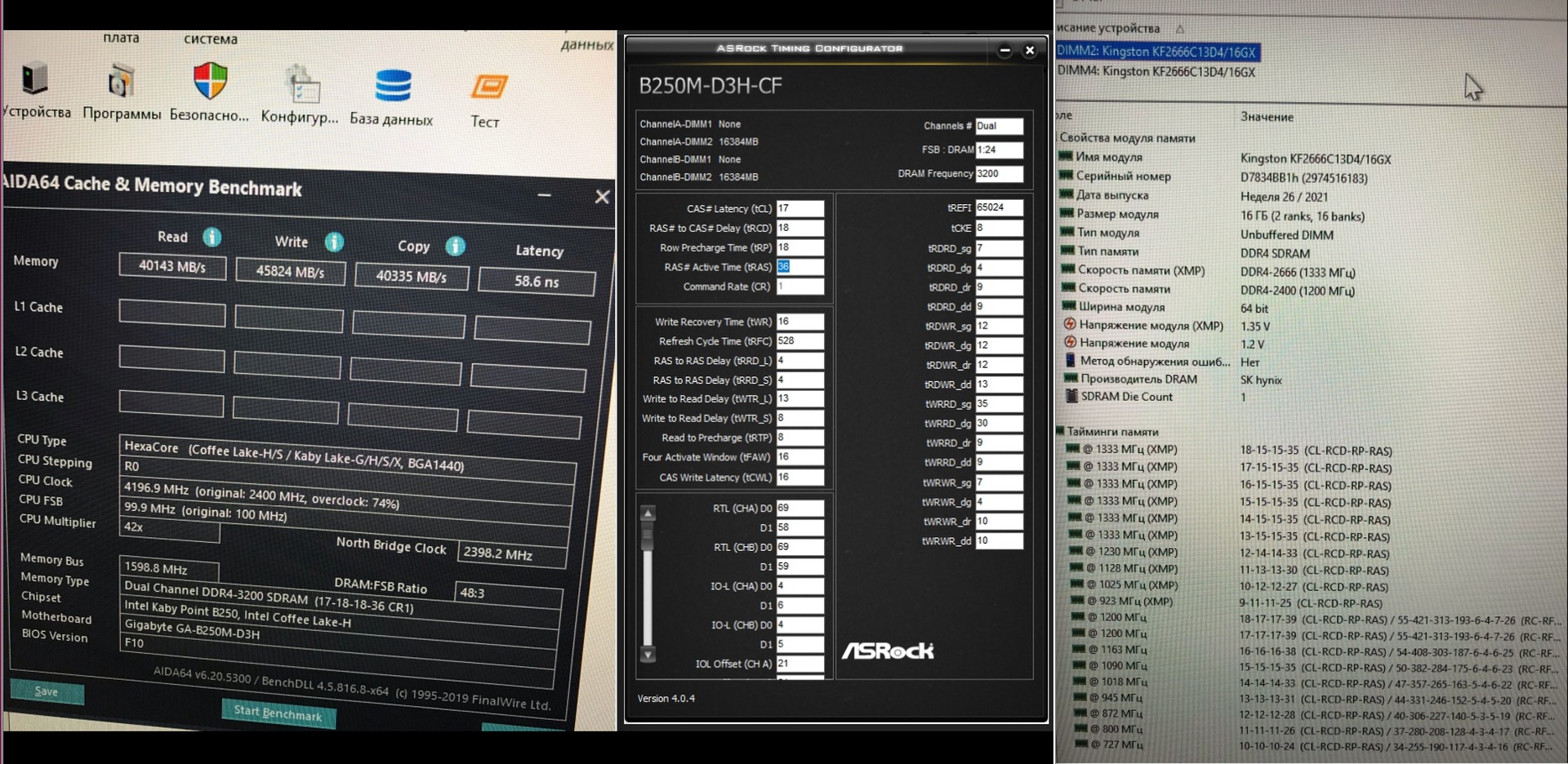The image size is (1568, 764).
Task: Click the info icon beside Write
Action: [334, 242]
